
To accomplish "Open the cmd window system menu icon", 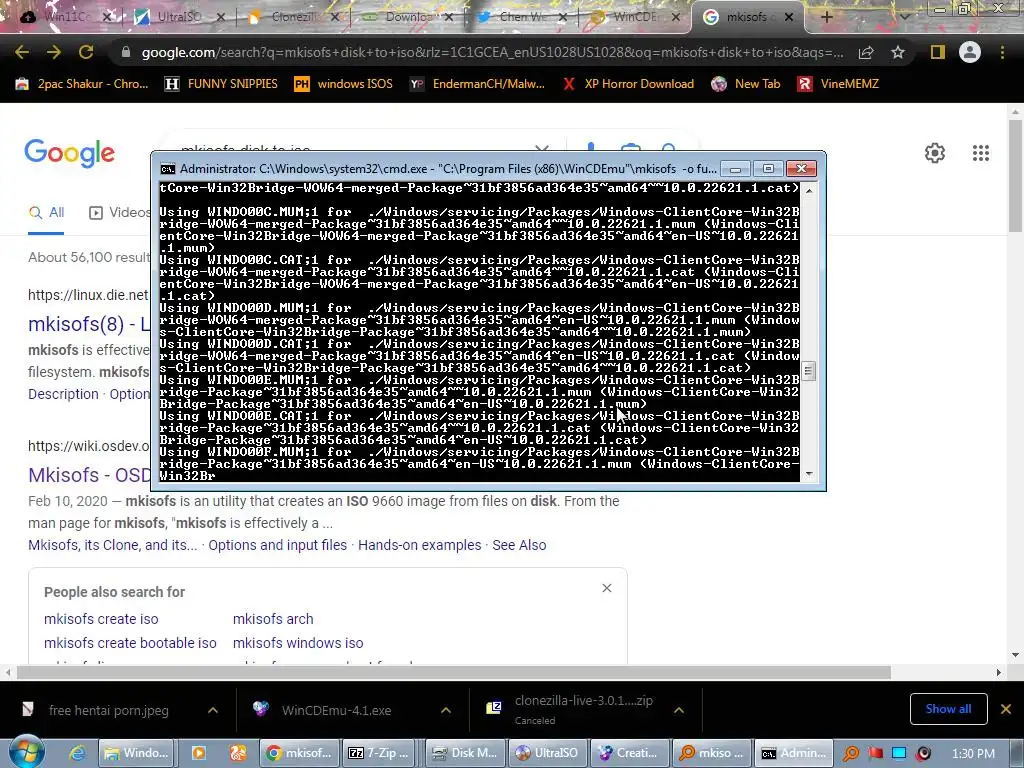I will [x=168, y=169].
